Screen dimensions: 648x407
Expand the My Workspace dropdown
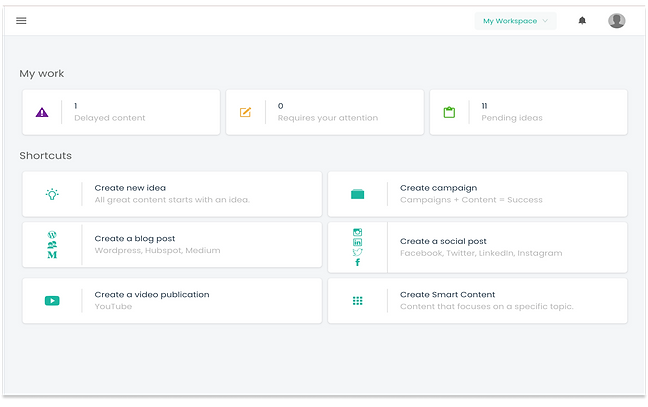pyautogui.click(x=515, y=21)
